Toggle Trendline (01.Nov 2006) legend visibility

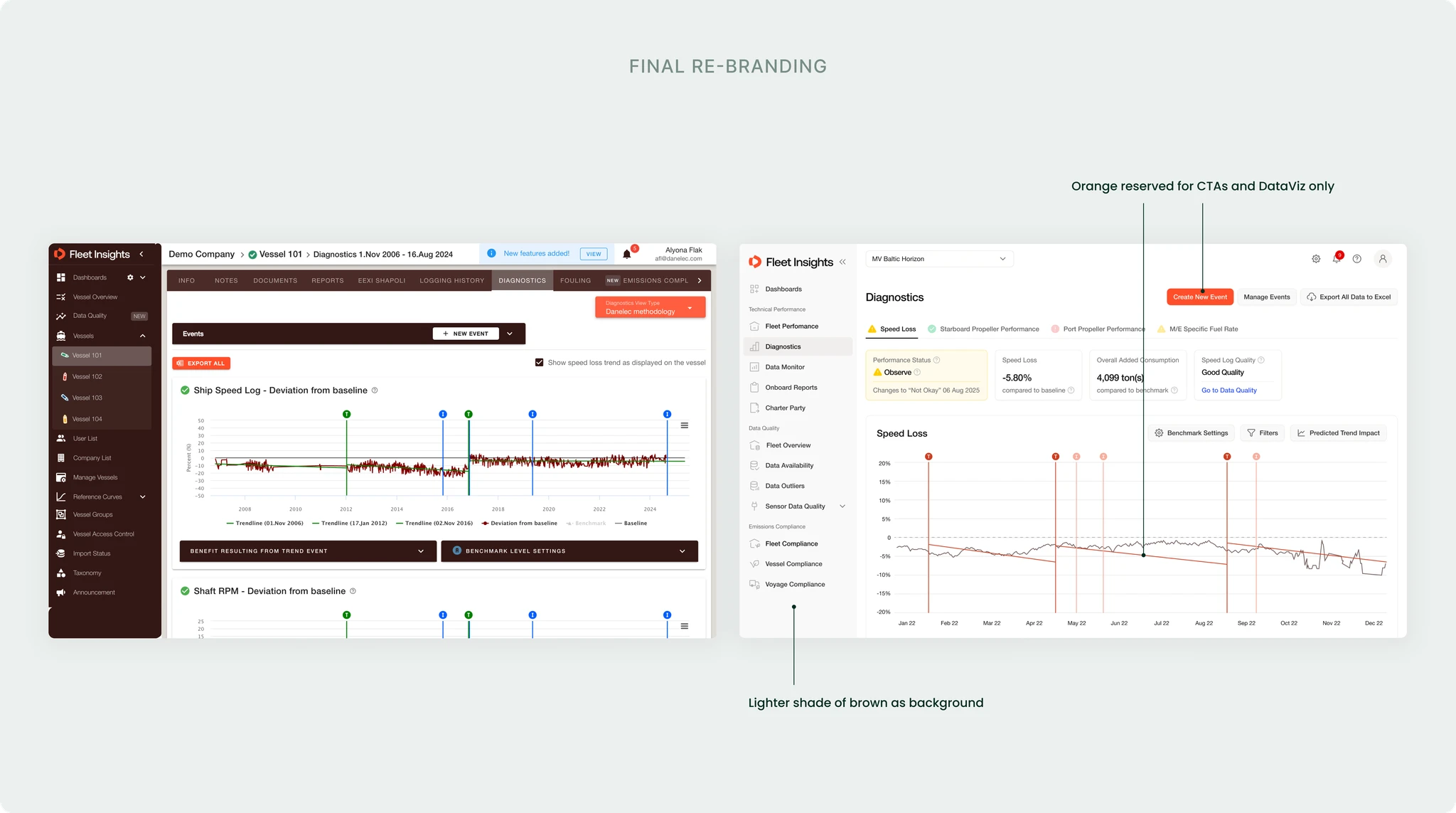(x=265, y=524)
